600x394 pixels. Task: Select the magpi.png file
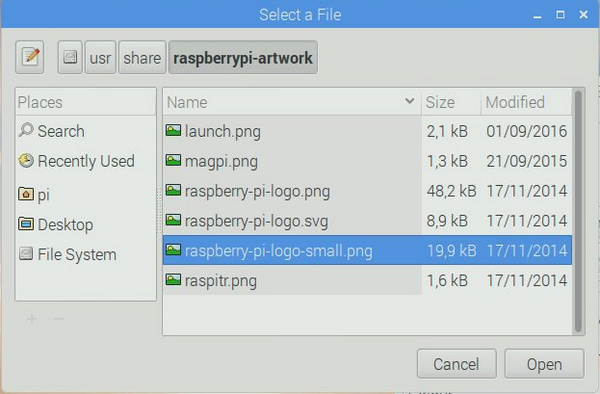click(x=367, y=161)
